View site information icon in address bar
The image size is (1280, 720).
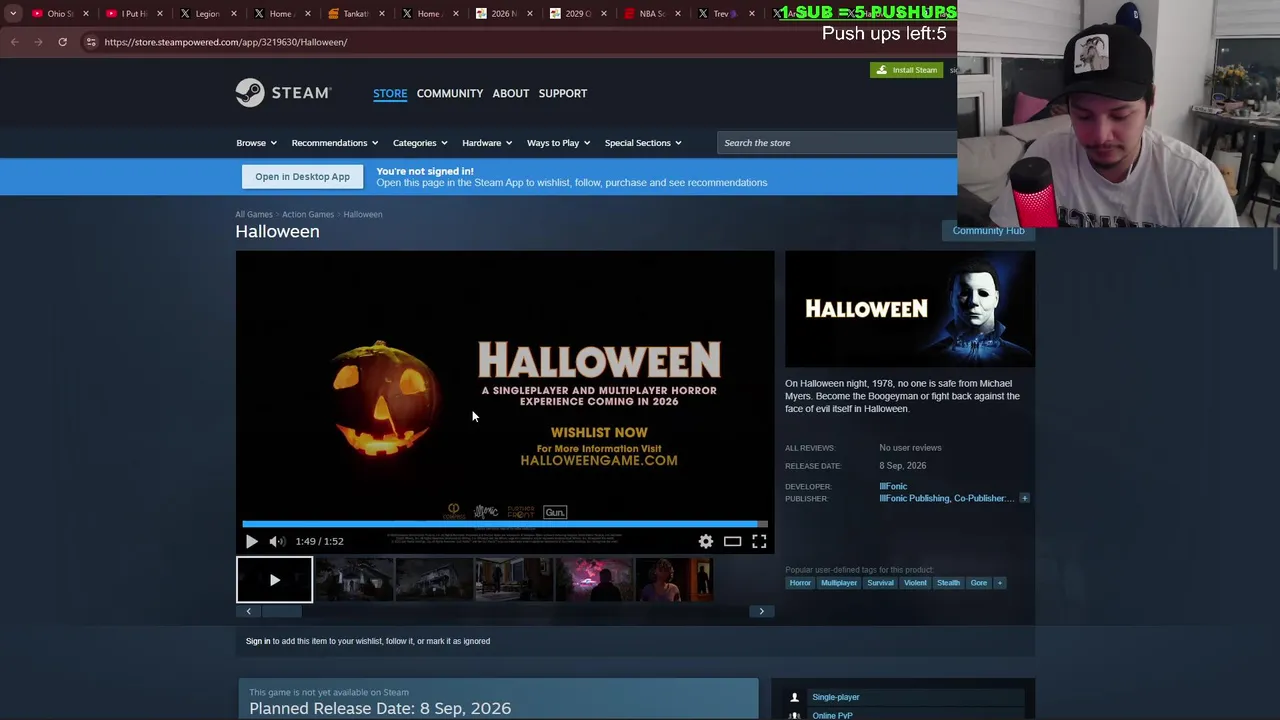(x=91, y=42)
